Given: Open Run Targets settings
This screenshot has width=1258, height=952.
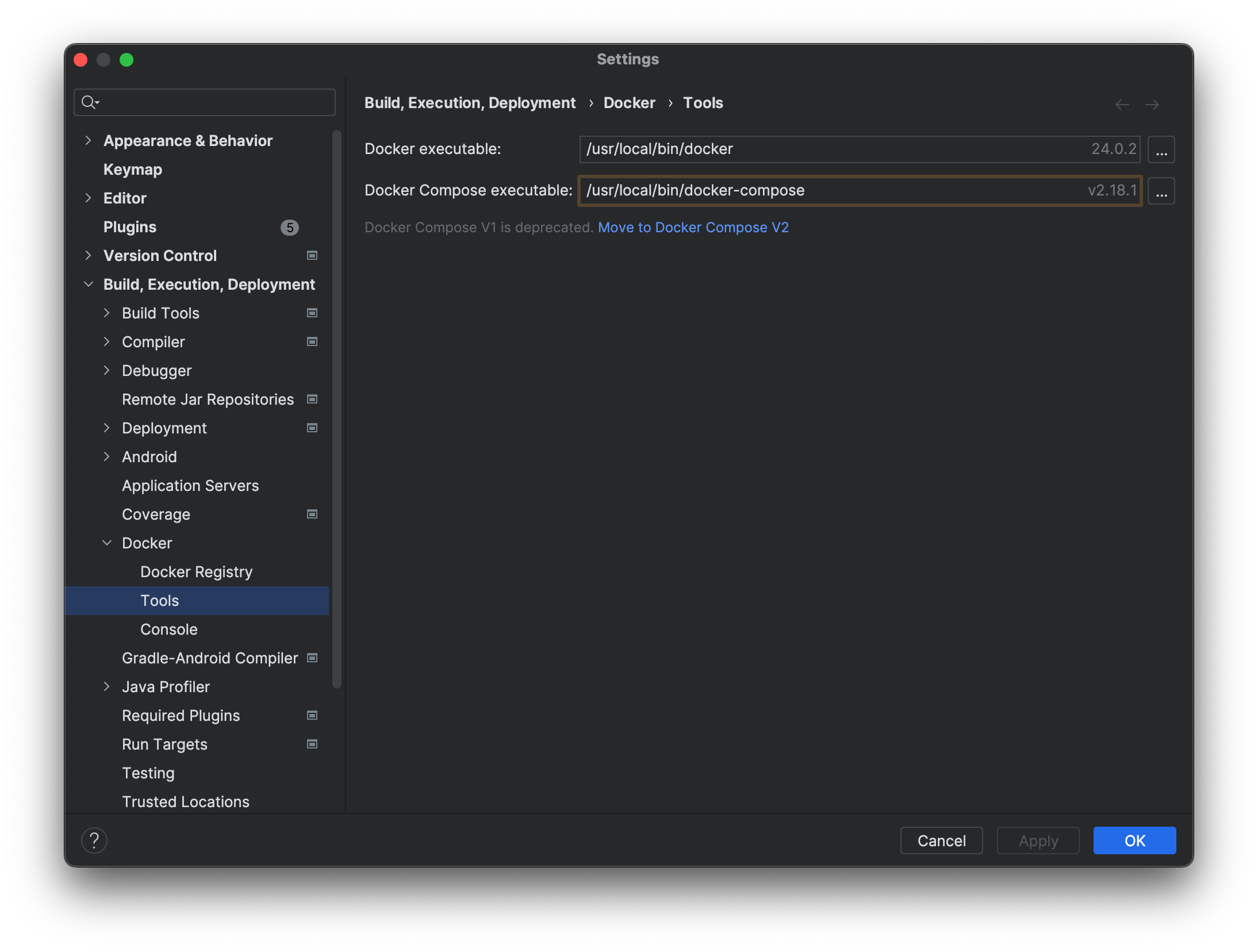Looking at the screenshot, I should tap(164, 744).
